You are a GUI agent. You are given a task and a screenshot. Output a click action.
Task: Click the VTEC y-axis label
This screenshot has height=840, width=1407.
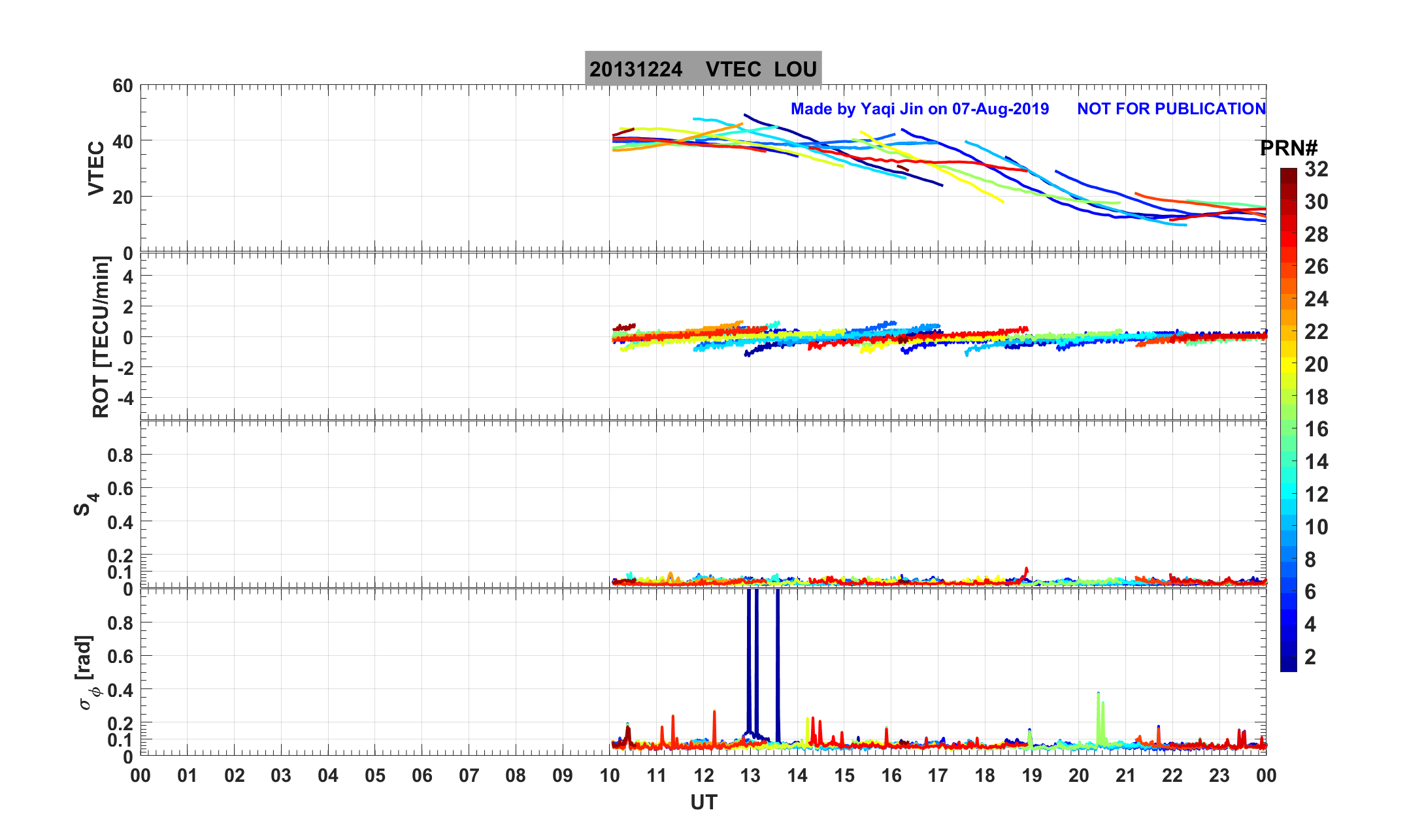tap(96, 169)
